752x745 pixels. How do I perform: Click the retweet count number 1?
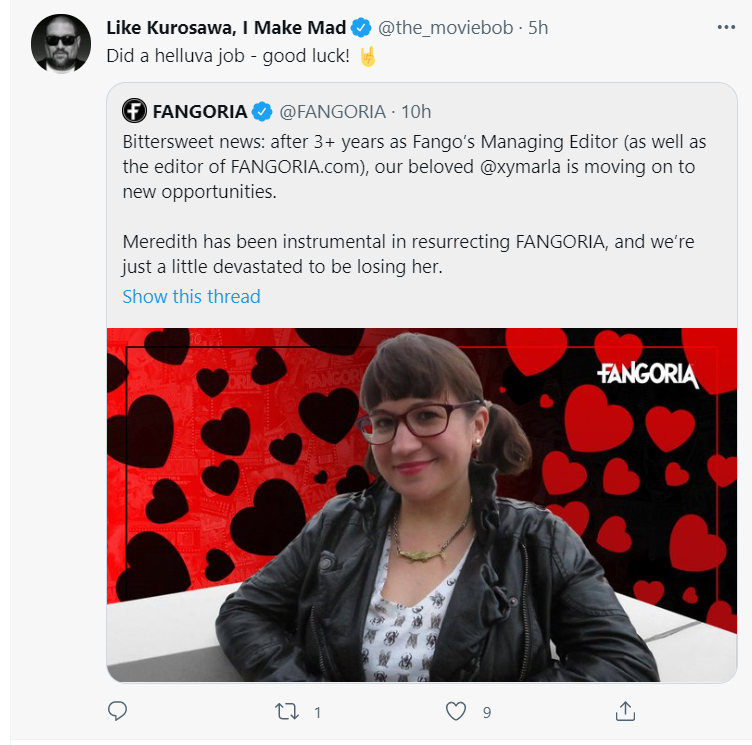317,712
